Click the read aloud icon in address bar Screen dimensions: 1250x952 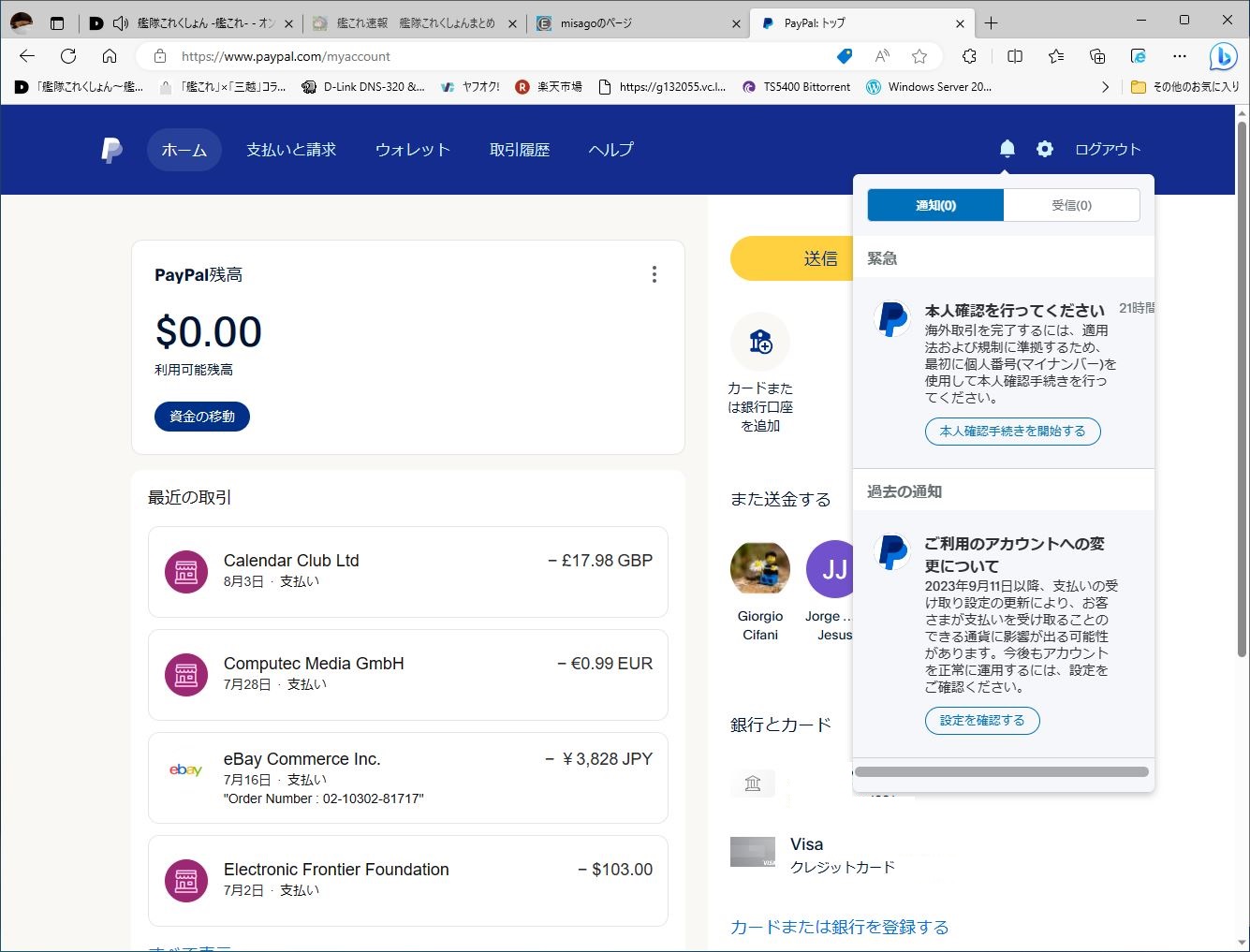click(x=882, y=56)
